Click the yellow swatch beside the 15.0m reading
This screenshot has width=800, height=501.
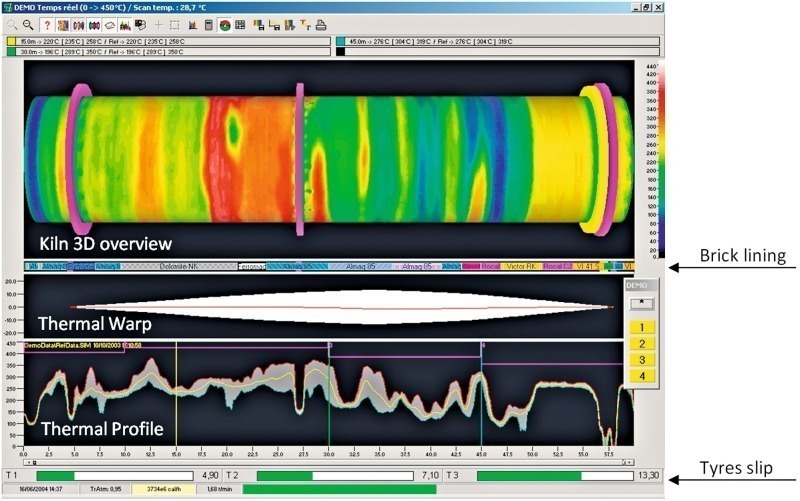[10, 41]
